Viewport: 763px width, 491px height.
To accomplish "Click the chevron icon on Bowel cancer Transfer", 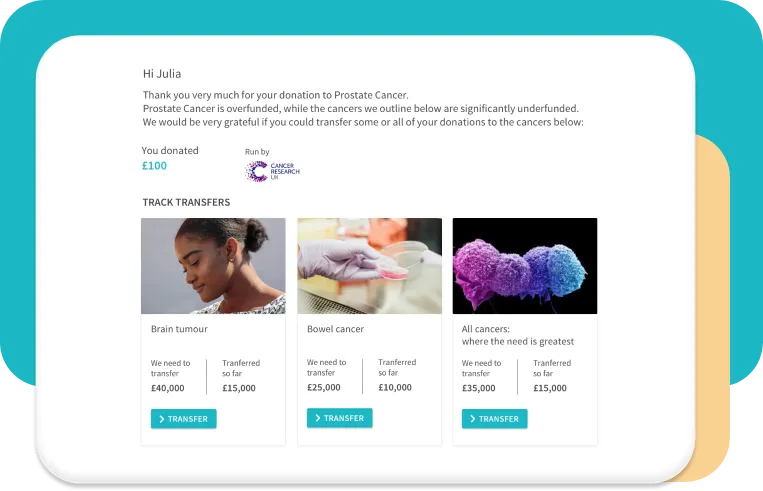I will pos(317,418).
